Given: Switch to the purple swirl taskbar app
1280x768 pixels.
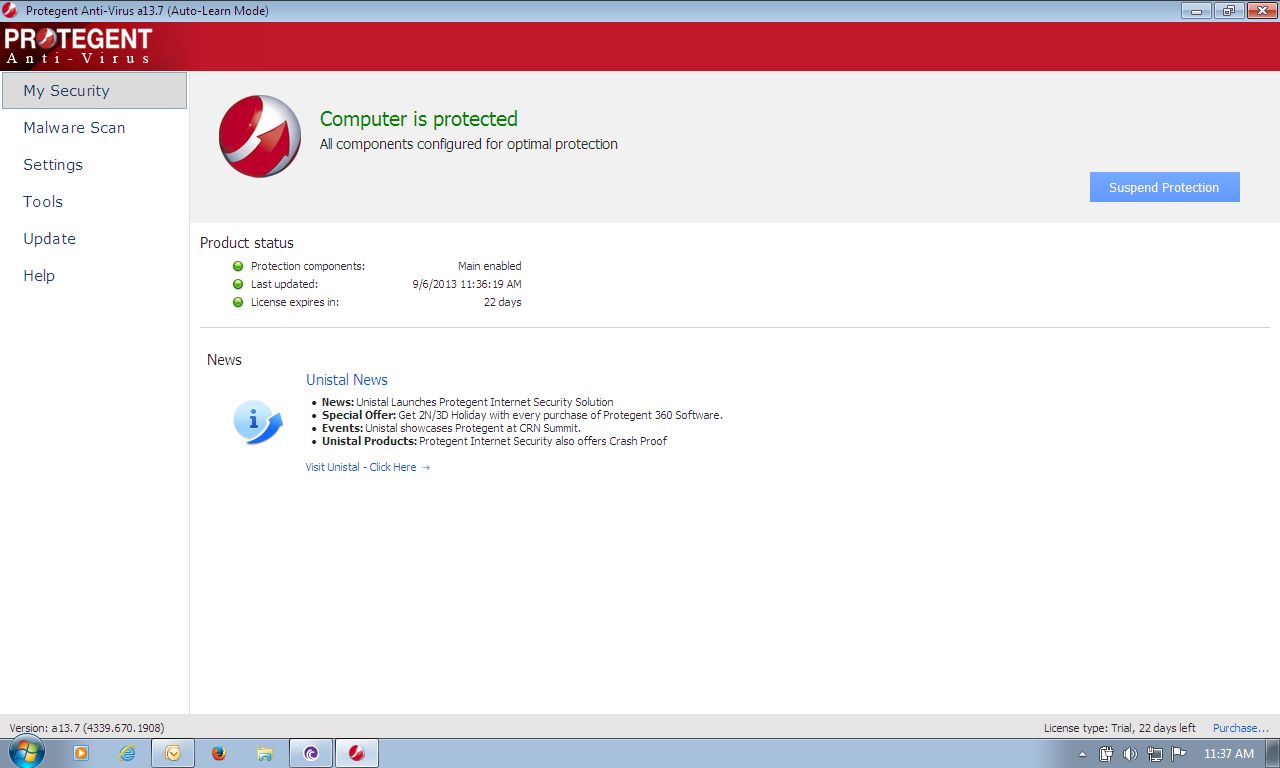Looking at the screenshot, I should (311, 753).
